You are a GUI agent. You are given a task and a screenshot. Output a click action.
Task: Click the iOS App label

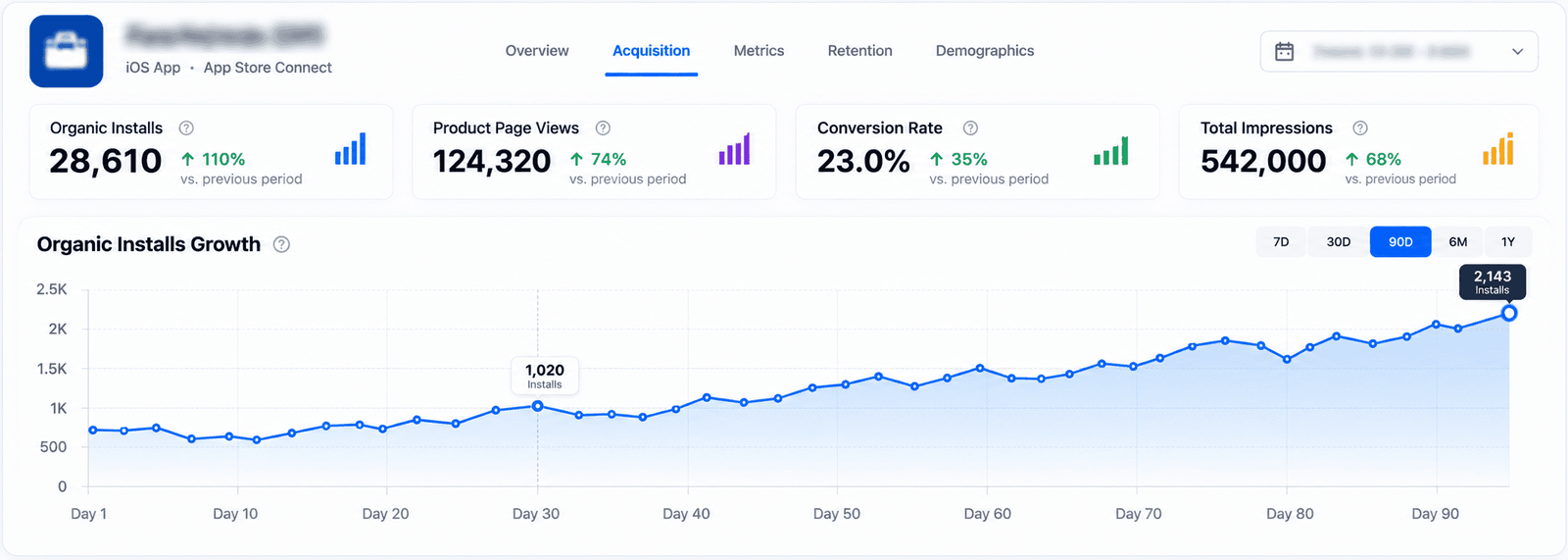click(153, 68)
